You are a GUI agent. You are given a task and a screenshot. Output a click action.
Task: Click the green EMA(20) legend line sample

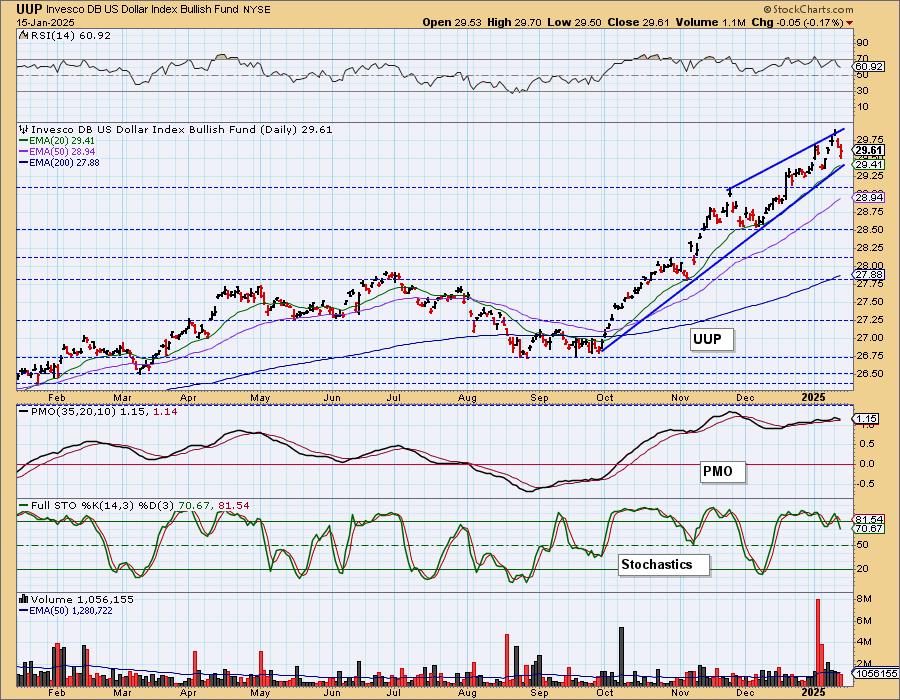(x=24, y=140)
